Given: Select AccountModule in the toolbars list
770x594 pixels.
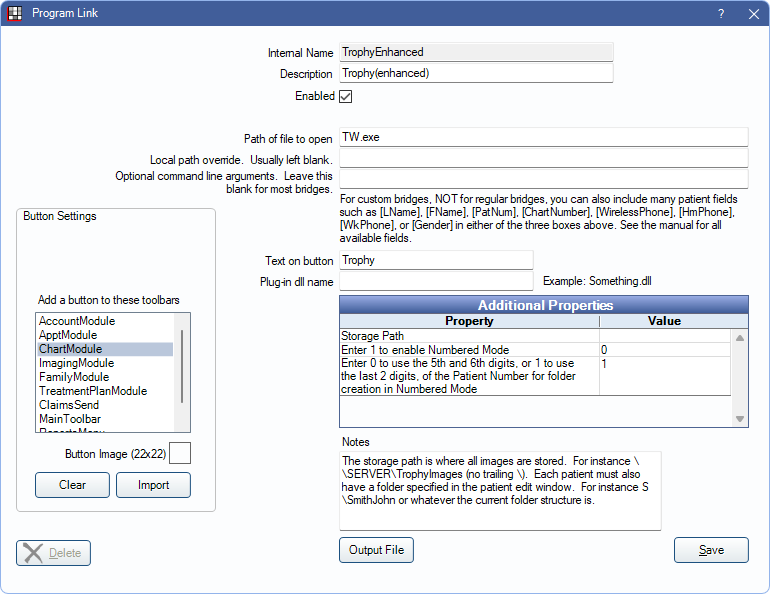Looking at the screenshot, I should (77, 321).
